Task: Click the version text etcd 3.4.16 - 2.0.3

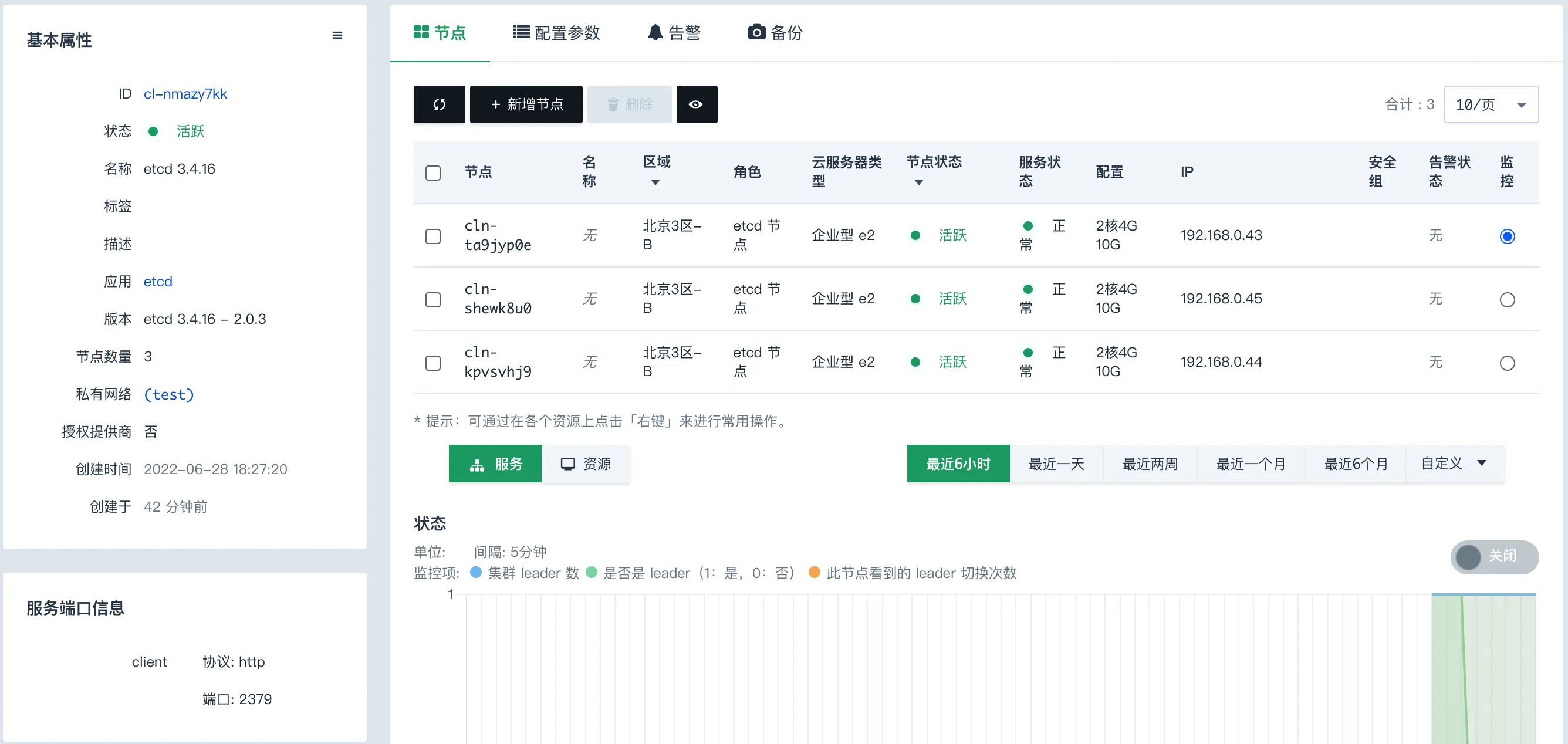Action: click(205, 320)
